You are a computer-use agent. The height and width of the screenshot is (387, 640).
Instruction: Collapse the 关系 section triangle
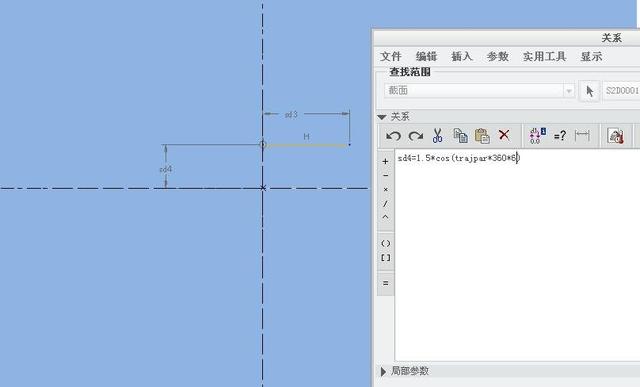382,117
